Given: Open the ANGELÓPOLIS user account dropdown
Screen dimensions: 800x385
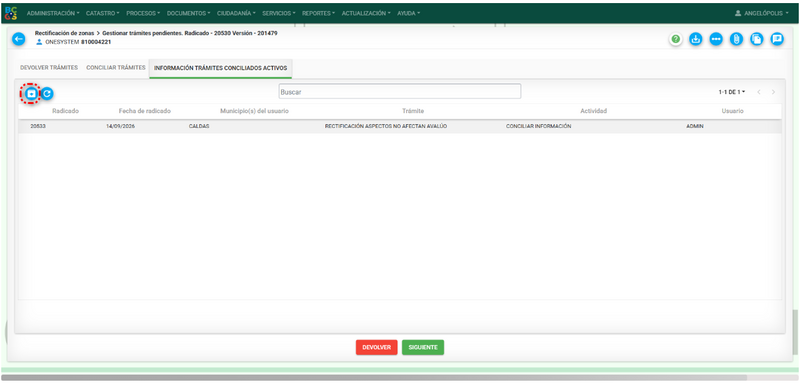Looking at the screenshot, I should point(762,13).
